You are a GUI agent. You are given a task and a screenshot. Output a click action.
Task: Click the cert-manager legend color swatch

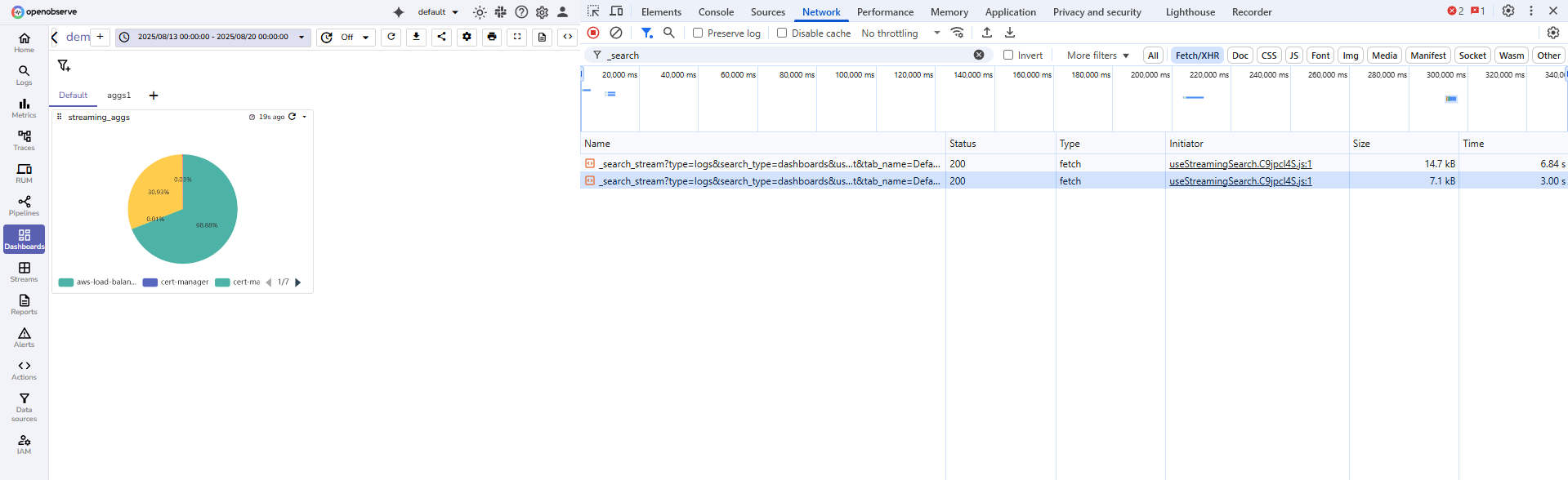[x=150, y=282]
